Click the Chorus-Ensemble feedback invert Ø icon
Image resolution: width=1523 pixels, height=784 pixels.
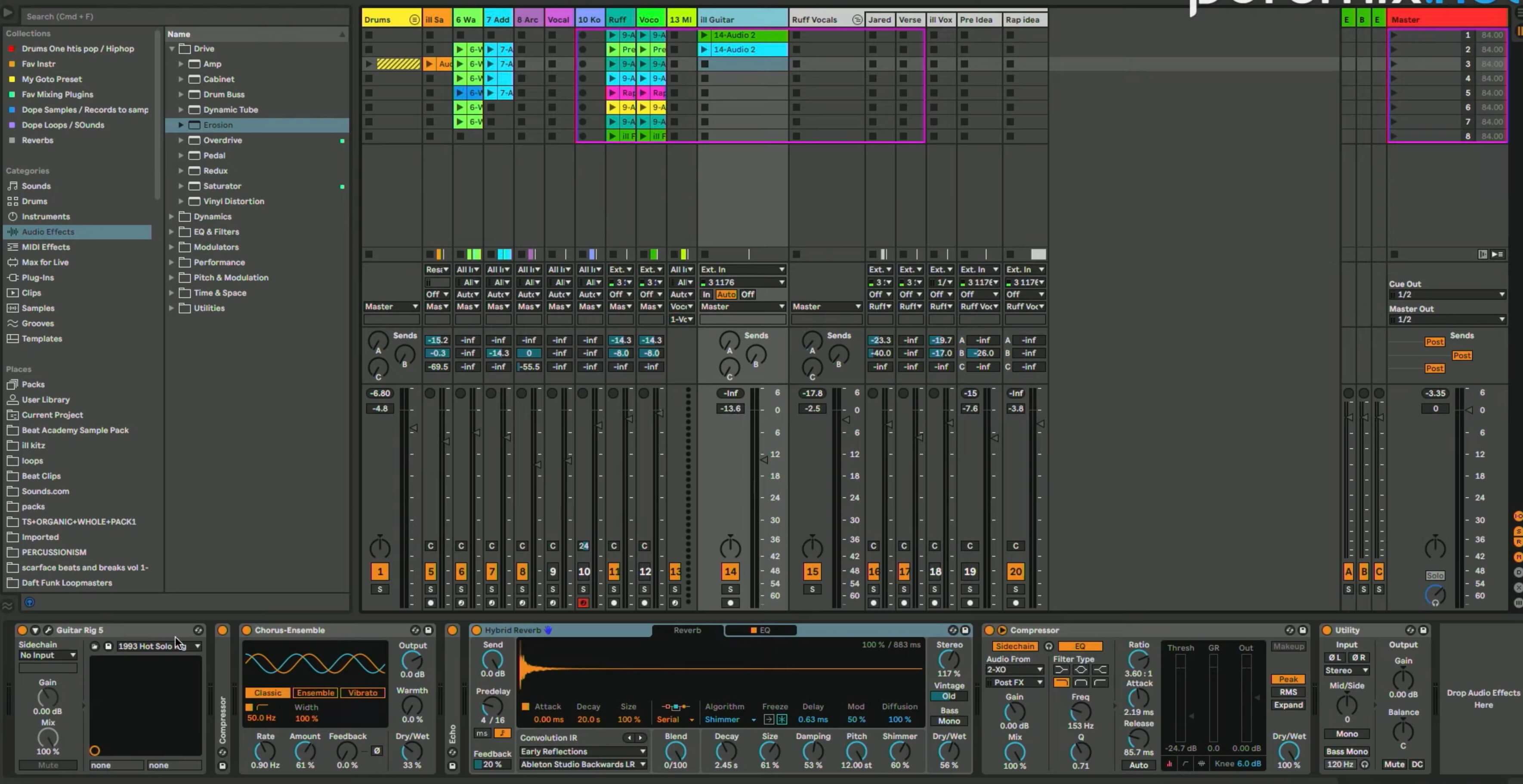pyautogui.click(x=377, y=750)
